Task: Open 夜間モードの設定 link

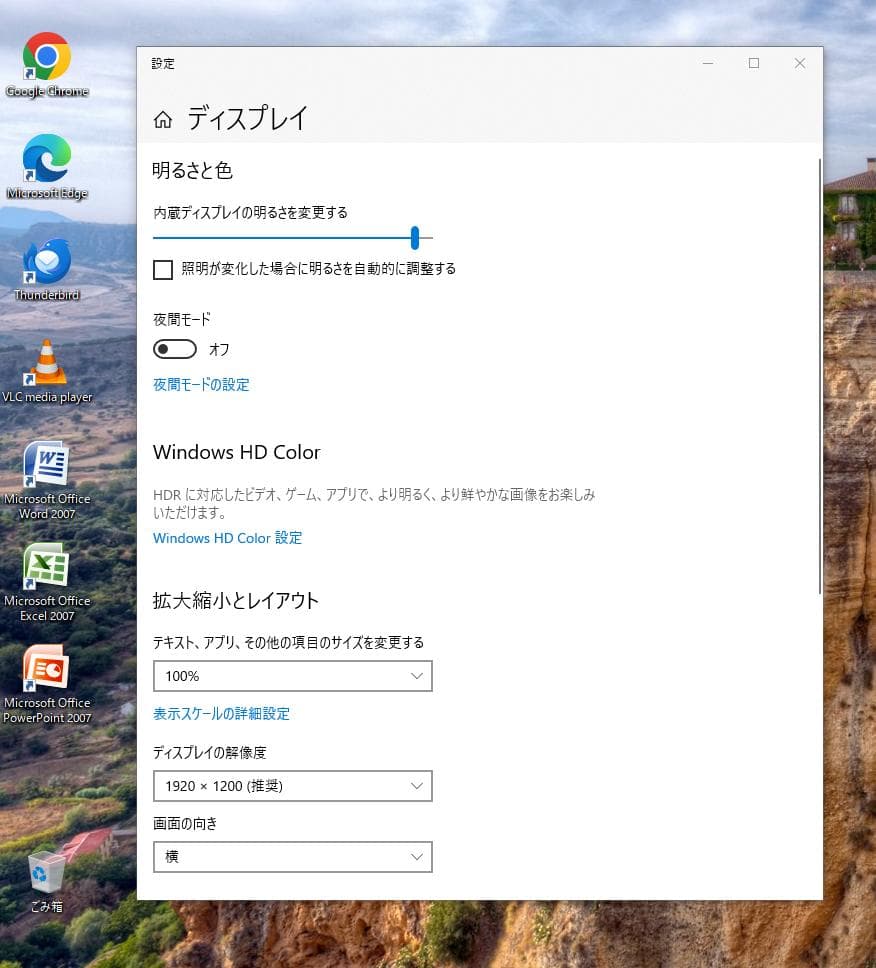Action: pos(200,384)
